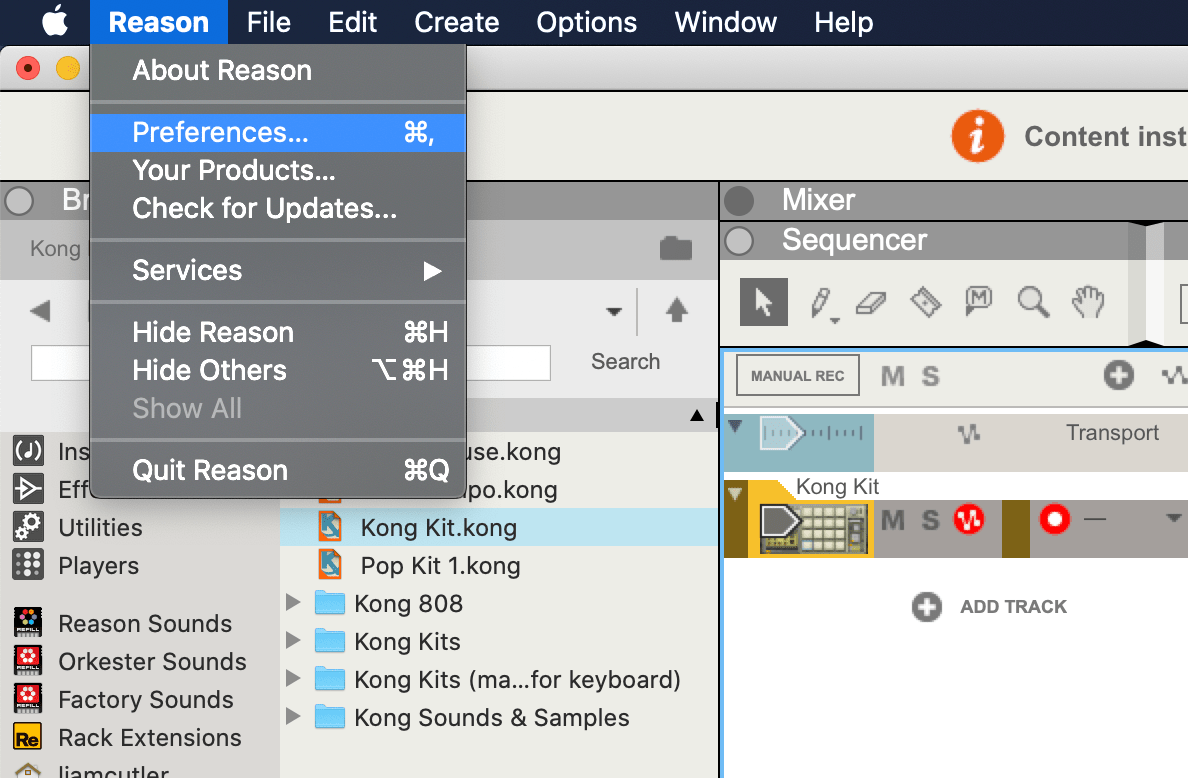The width and height of the screenshot is (1188, 778).
Task: Collapse the Kong Kit track triangle
Action: pos(734,494)
